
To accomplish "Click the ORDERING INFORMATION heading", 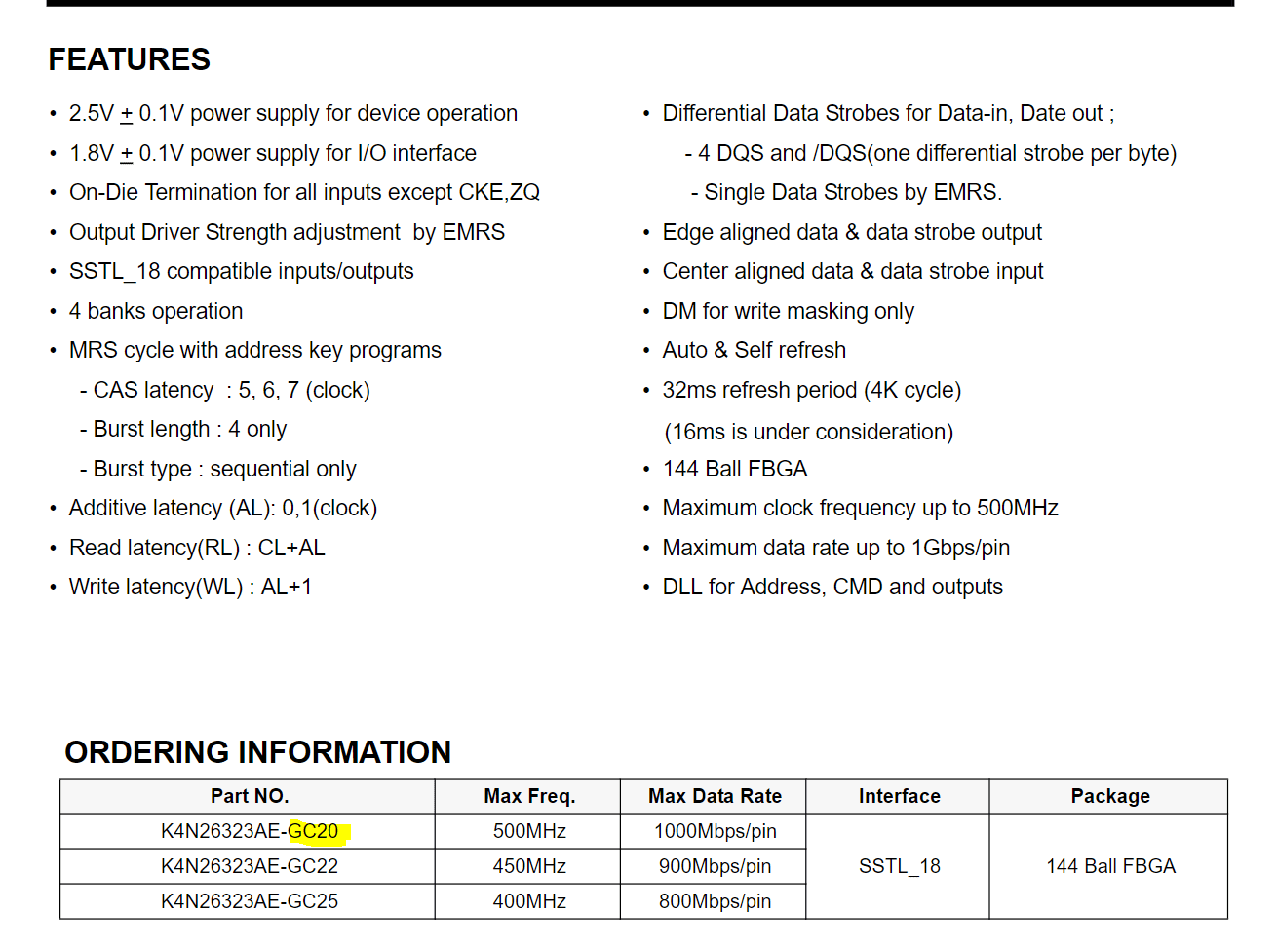I will (x=257, y=752).
